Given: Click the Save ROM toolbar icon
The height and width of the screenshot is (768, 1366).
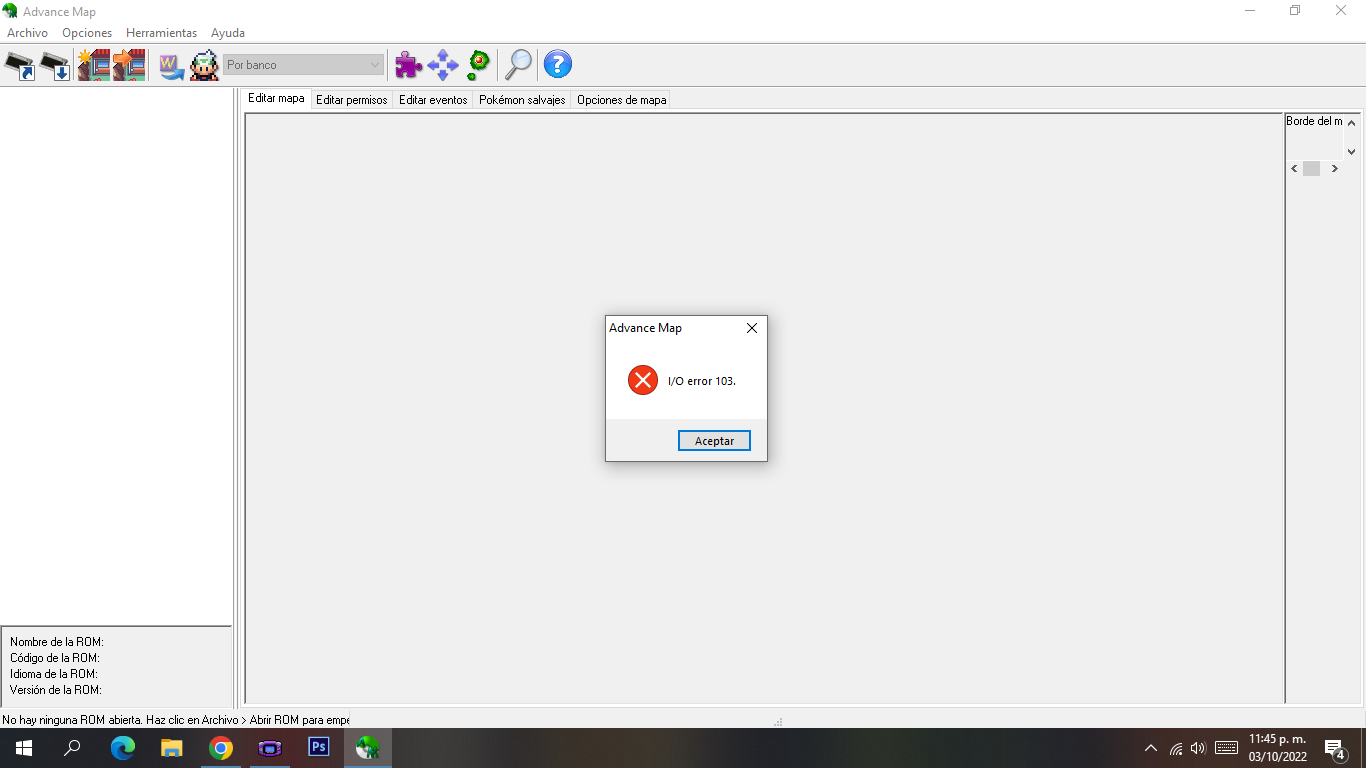Looking at the screenshot, I should point(54,64).
